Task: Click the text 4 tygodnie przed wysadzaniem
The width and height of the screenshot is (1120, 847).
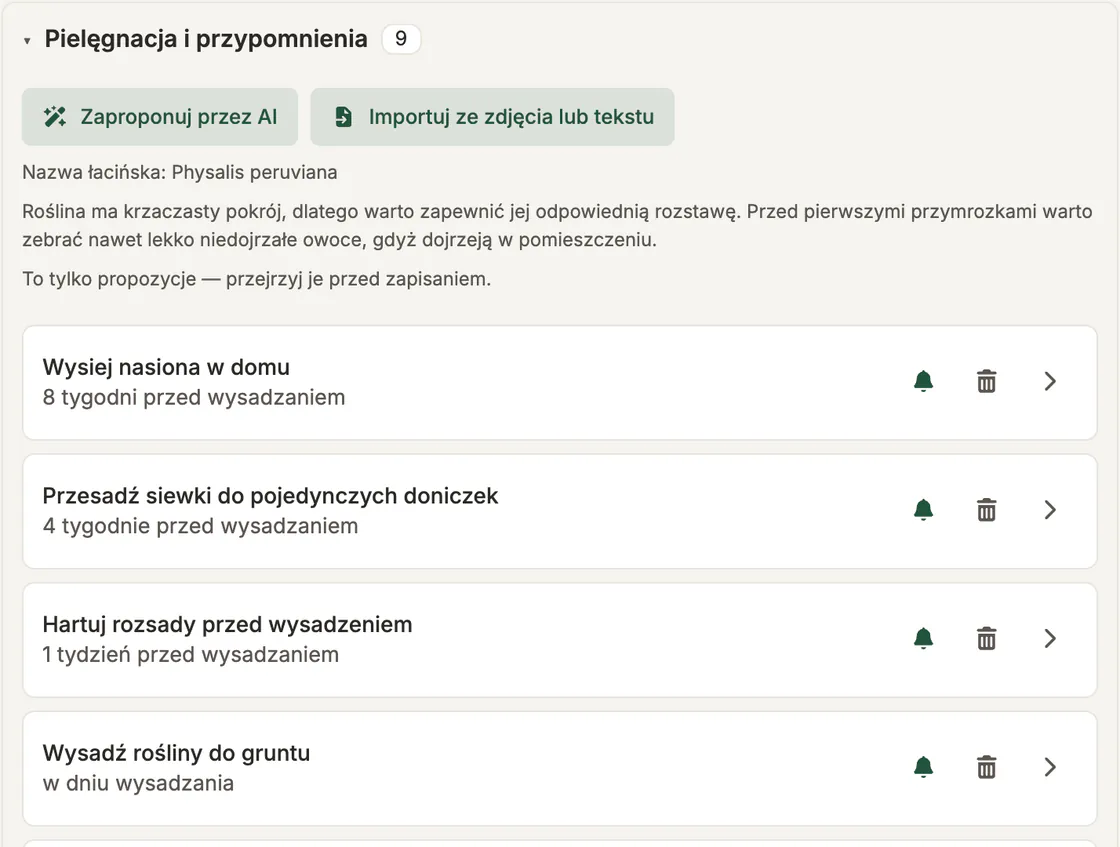Action: (200, 526)
